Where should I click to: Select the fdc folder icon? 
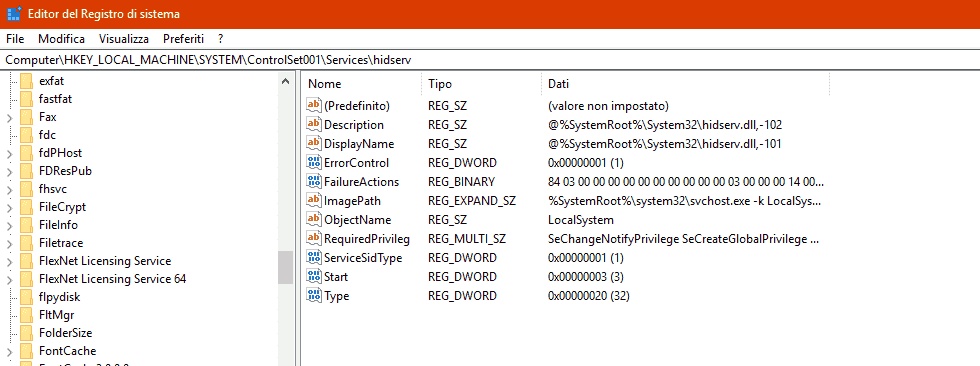pyautogui.click(x=26, y=135)
